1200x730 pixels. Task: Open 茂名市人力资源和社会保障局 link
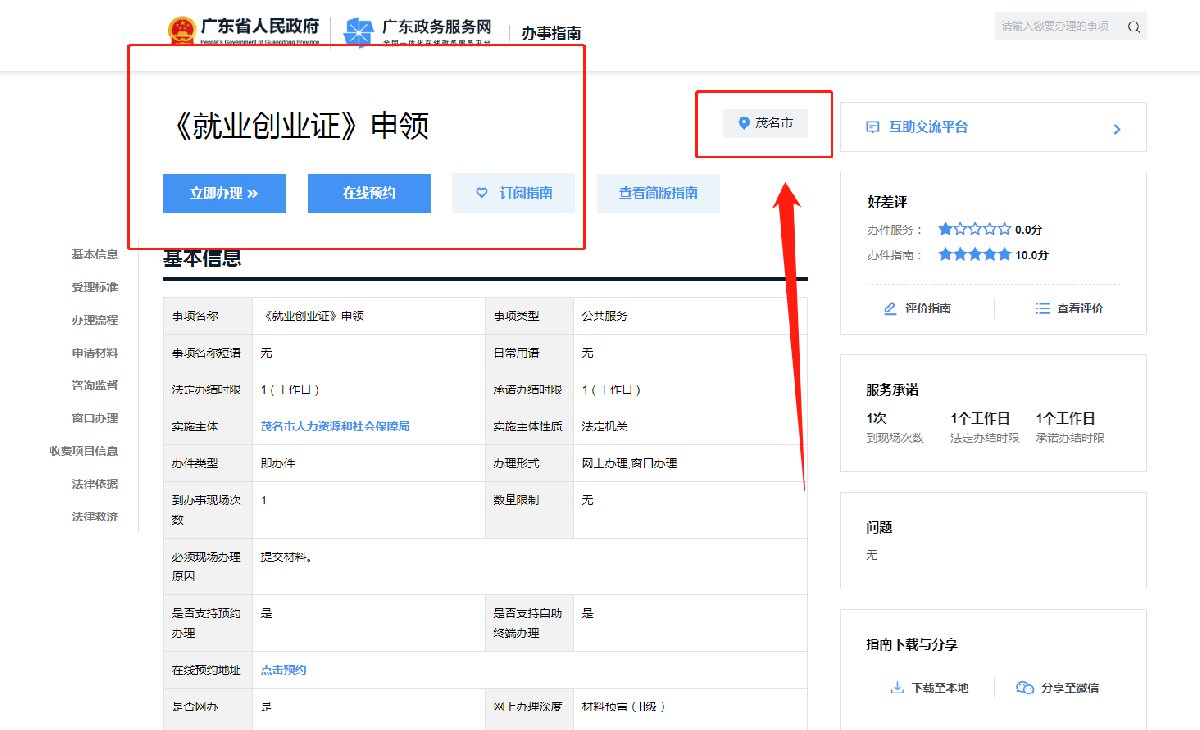(x=335, y=426)
